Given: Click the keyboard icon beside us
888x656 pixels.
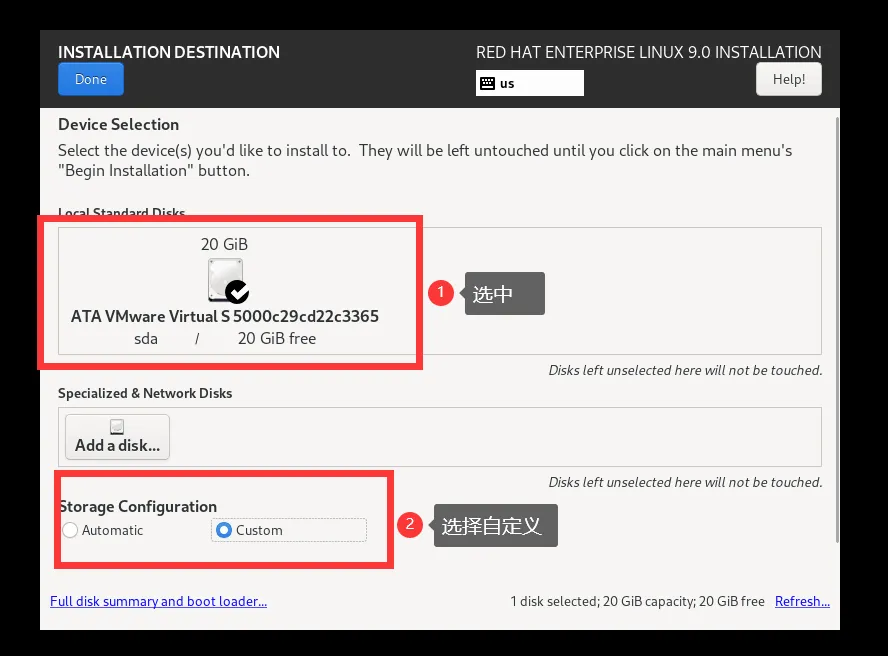Looking at the screenshot, I should [487, 83].
